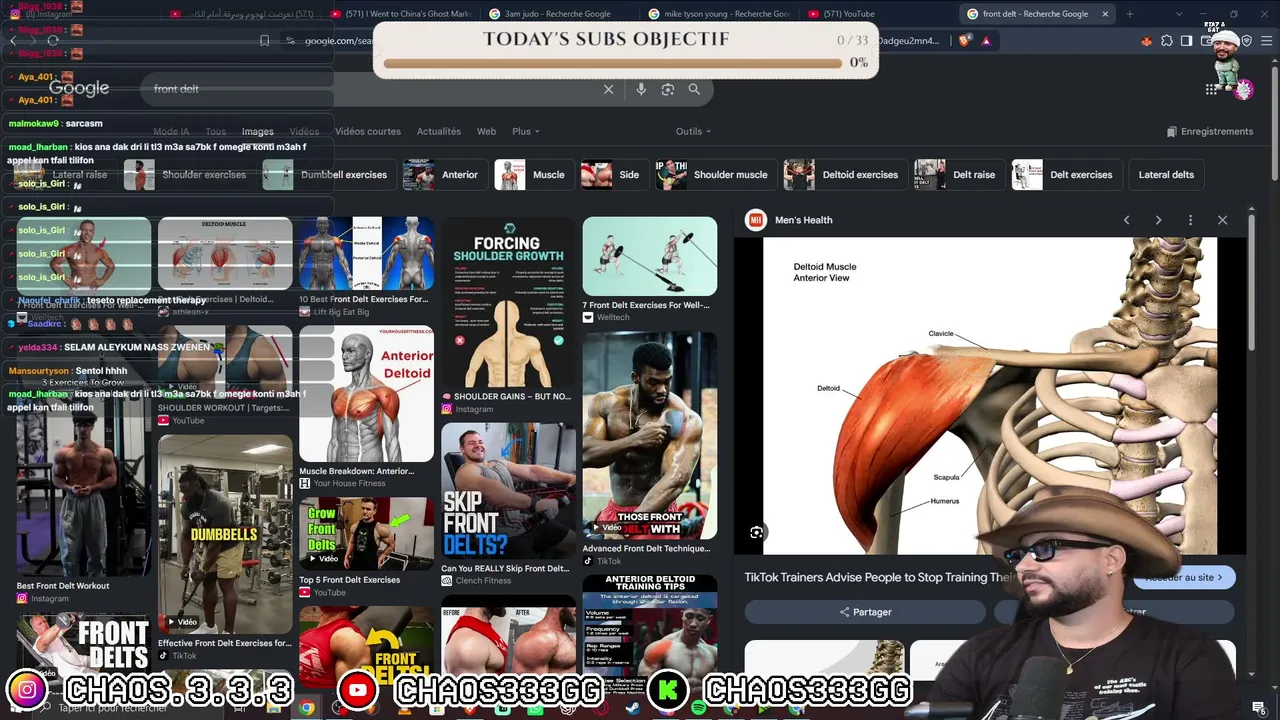The height and width of the screenshot is (720, 1280).
Task: Switch to the (571) YouTube browser tab
Action: 846,14
